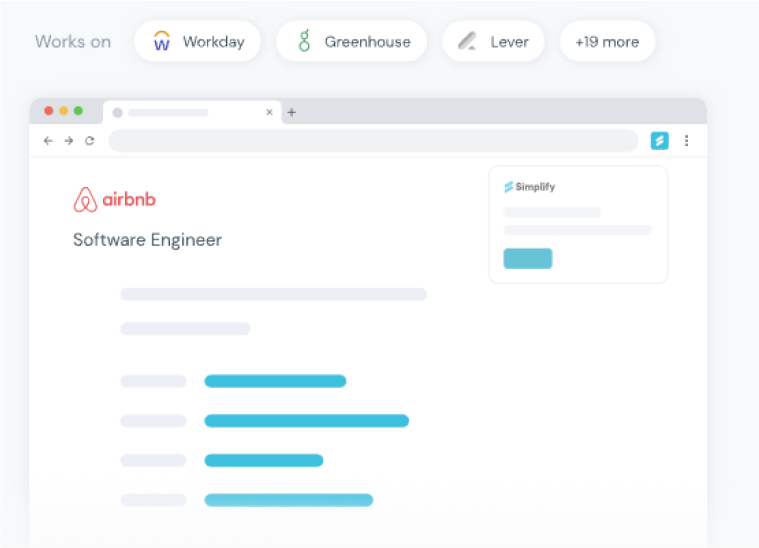The height and width of the screenshot is (548, 759).
Task: Focus the browser address bar
Action: [x=372, y=141]
